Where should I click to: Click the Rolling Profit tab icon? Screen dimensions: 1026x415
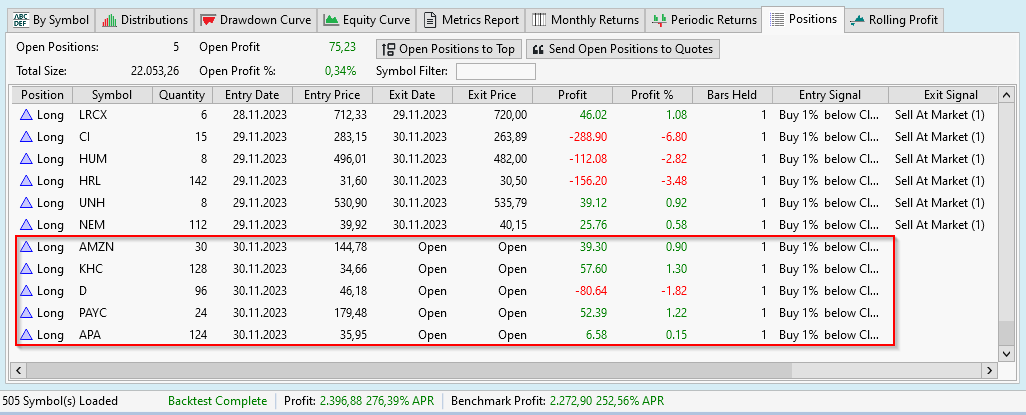[857, 20]
